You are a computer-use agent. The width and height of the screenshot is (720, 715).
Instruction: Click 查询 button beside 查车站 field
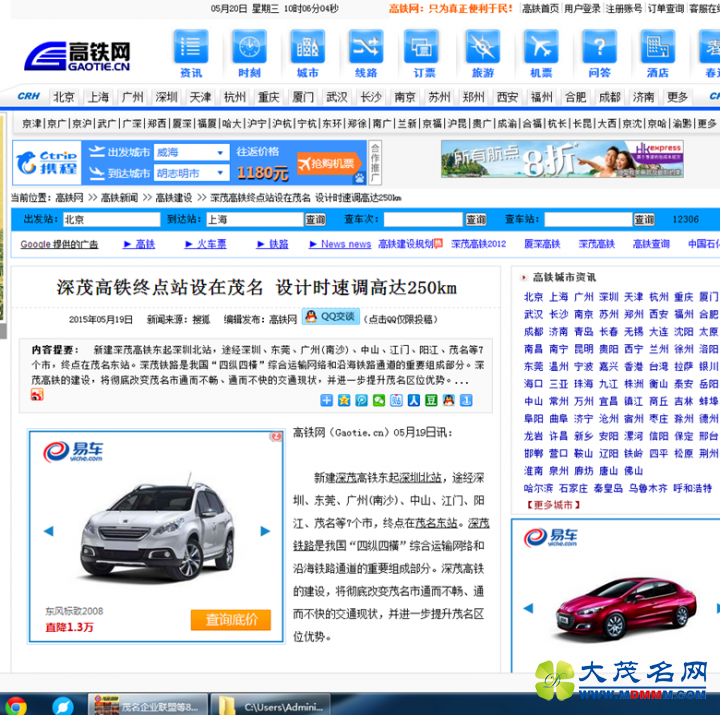pos(644,220)
